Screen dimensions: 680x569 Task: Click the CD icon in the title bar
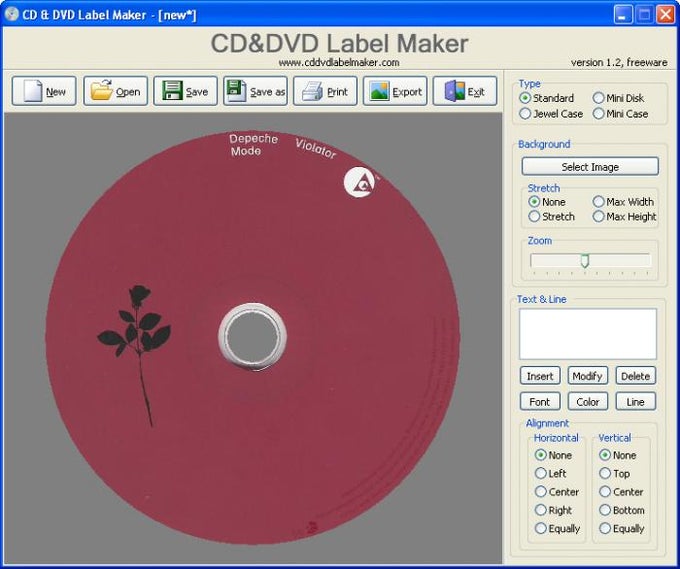11,14
